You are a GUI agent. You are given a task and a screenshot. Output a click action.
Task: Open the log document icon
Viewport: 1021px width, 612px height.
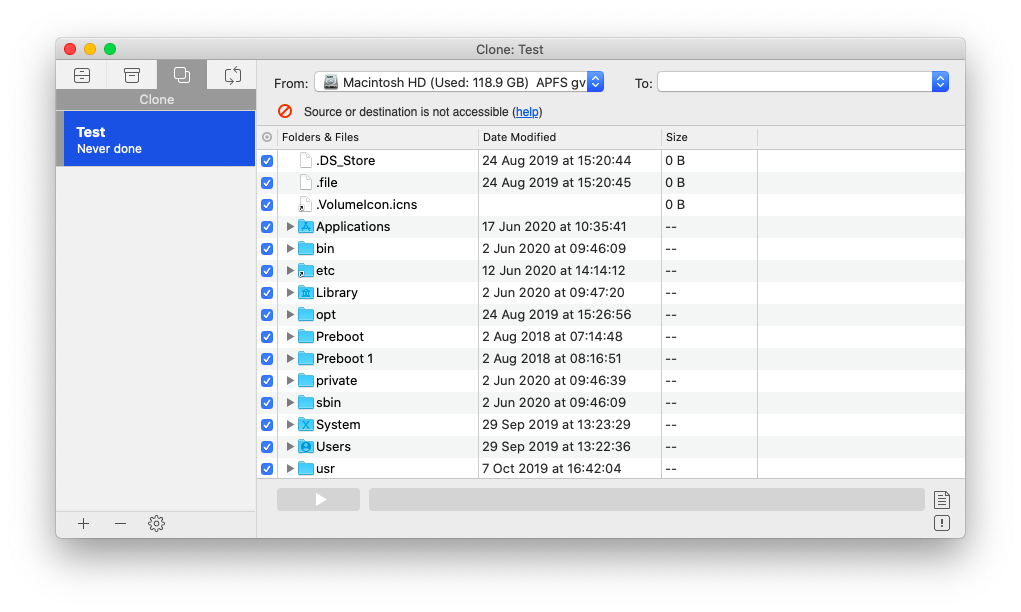click(x=942, y=500)
